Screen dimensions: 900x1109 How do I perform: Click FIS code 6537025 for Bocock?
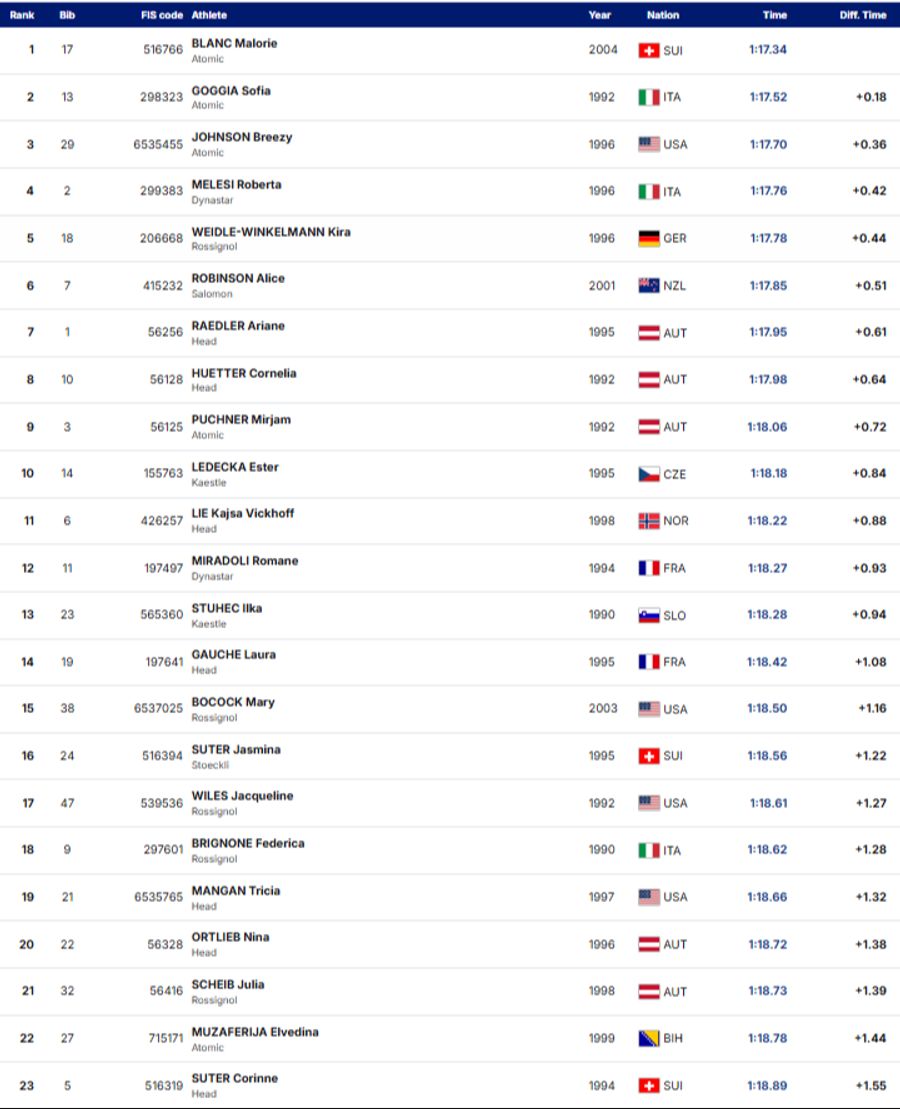pyautogui.click(x=158, y=709)
